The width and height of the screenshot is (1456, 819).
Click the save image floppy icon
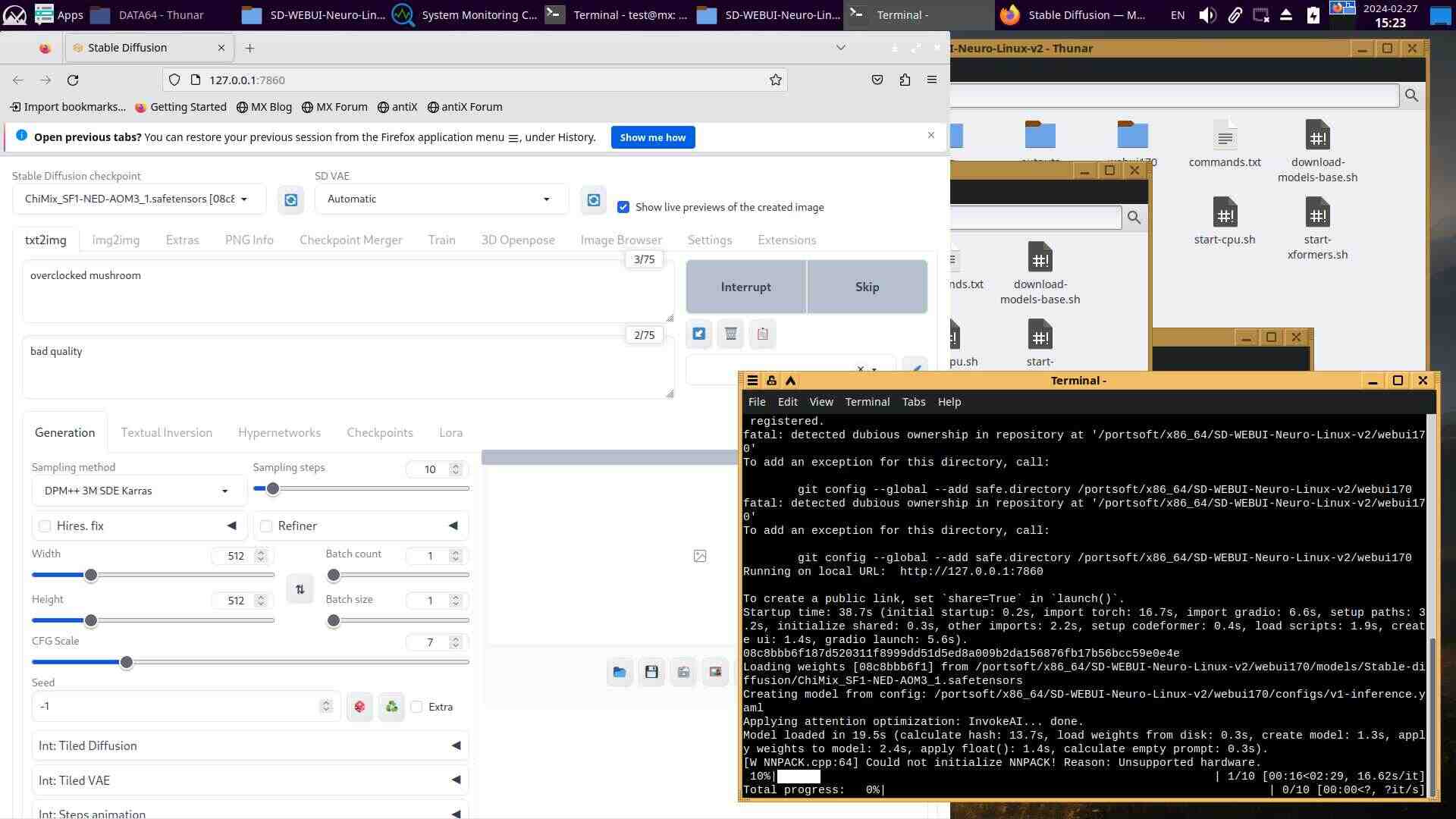pos(651,672)
